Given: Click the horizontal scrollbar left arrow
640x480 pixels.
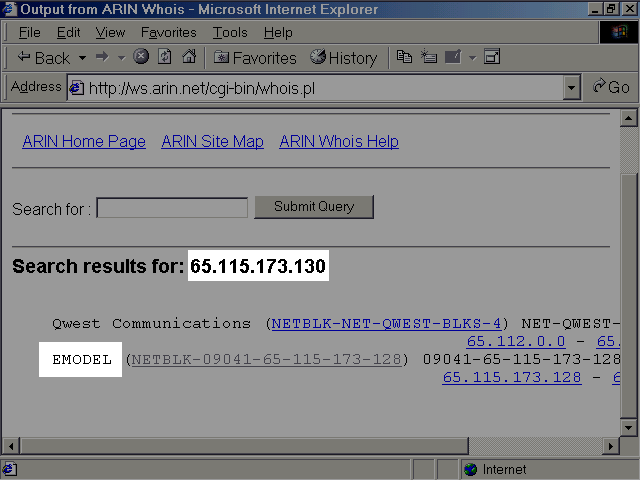Looking at the screenshot, I should click(x=11, y=446).
